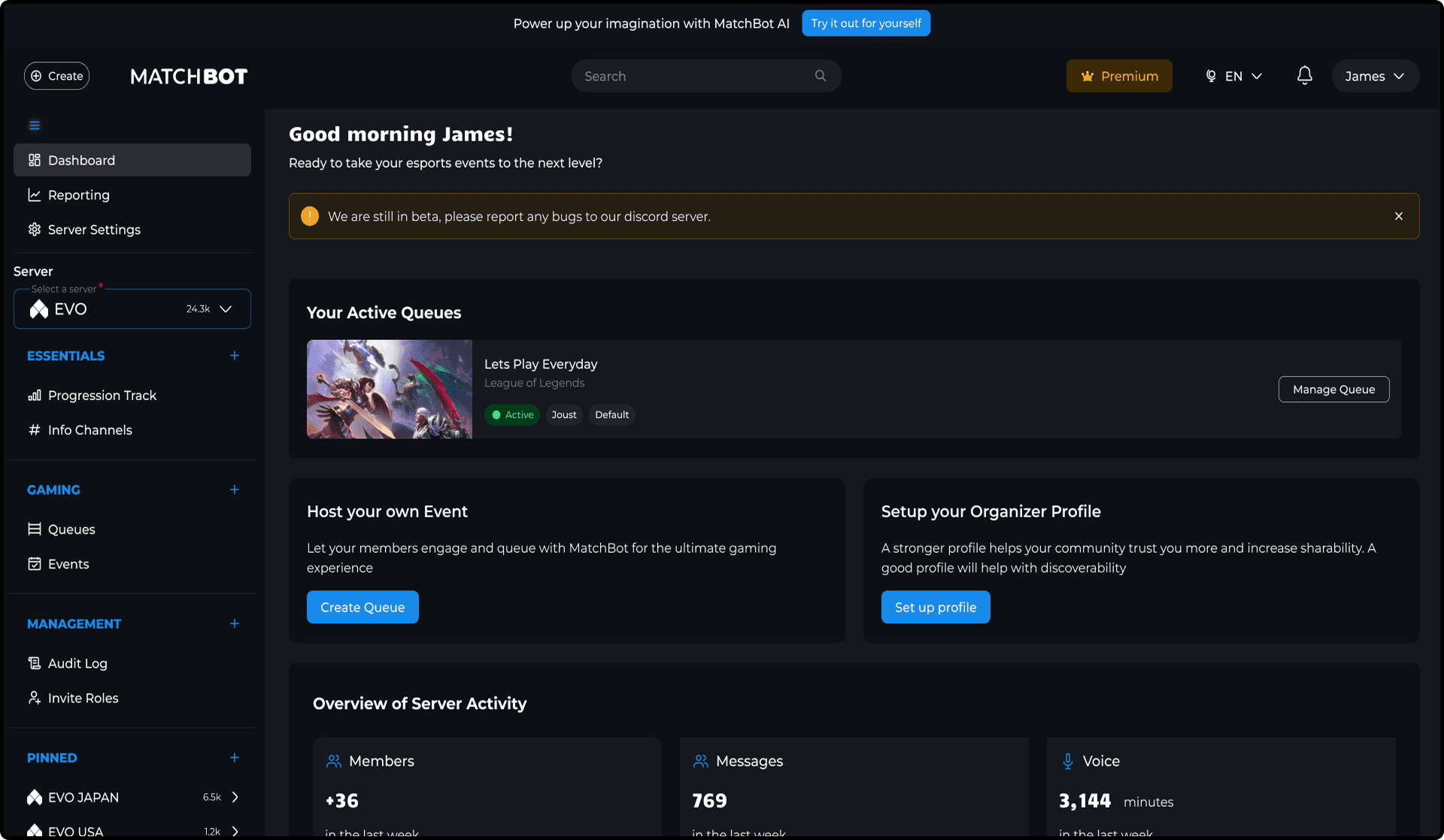Viewport: 1444px width, 840px height.
Task: Click the League of Legends queue thumbnail
Action: [390, 390]
